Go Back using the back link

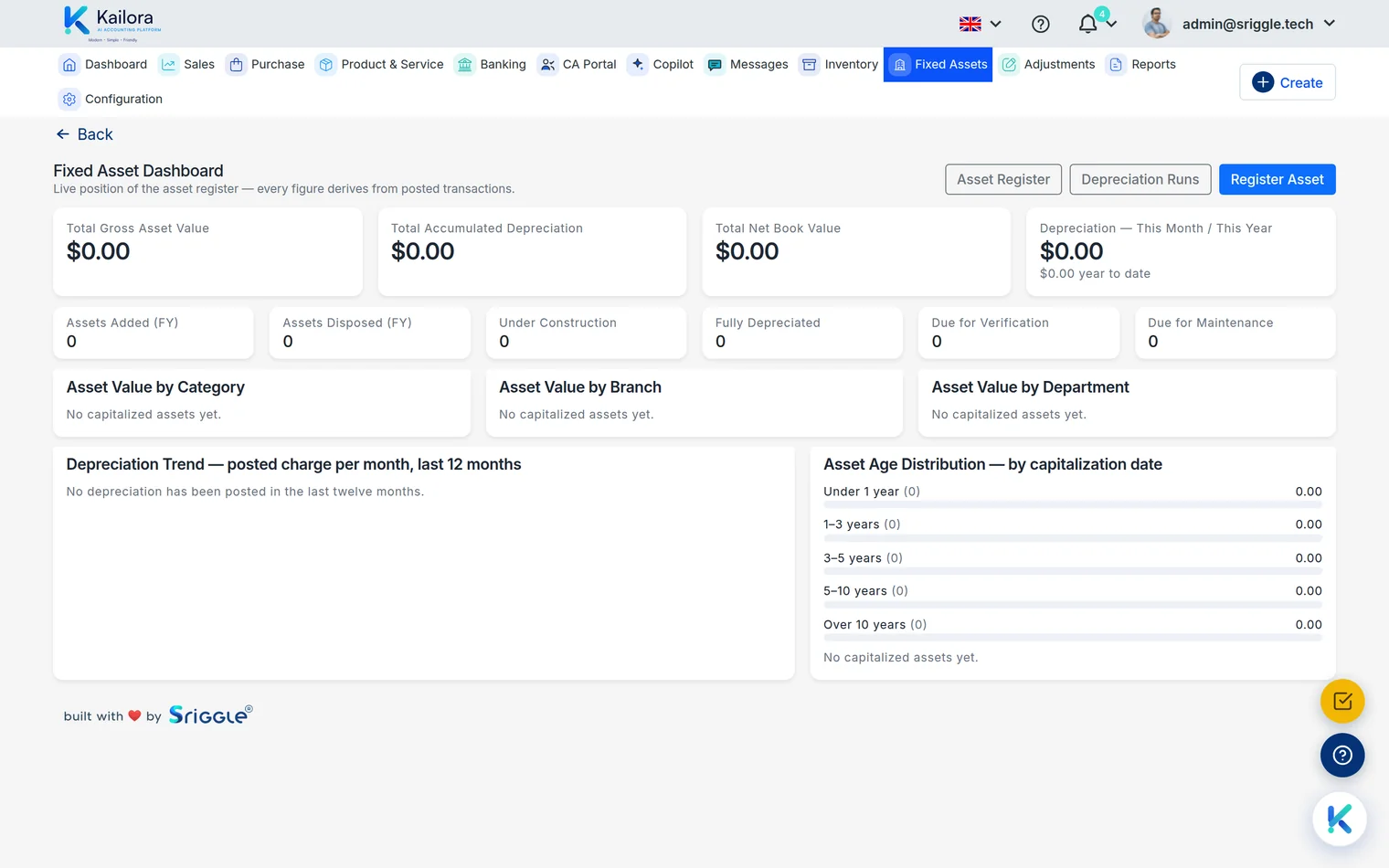84,134
